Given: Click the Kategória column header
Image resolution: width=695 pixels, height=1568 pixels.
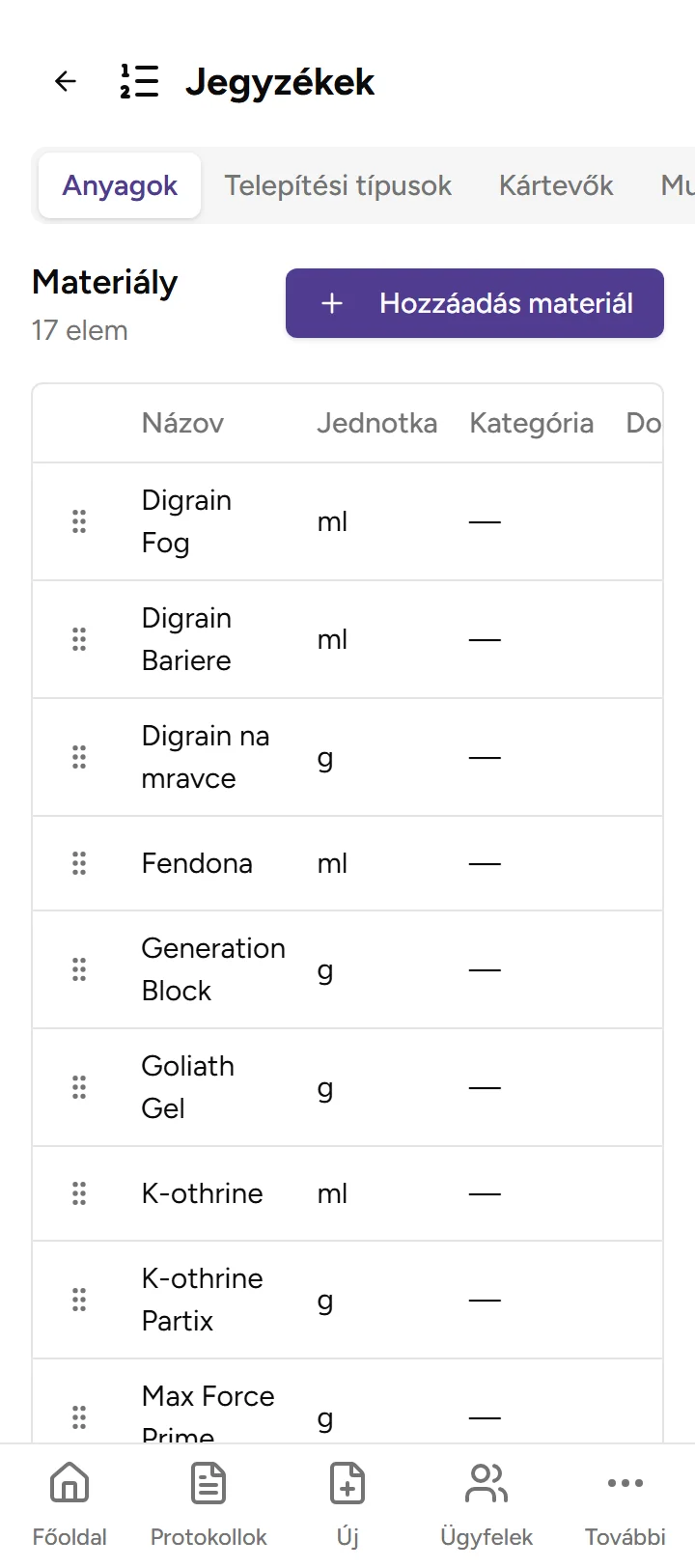Looking at the screenshot, I should tap(531, 423).
